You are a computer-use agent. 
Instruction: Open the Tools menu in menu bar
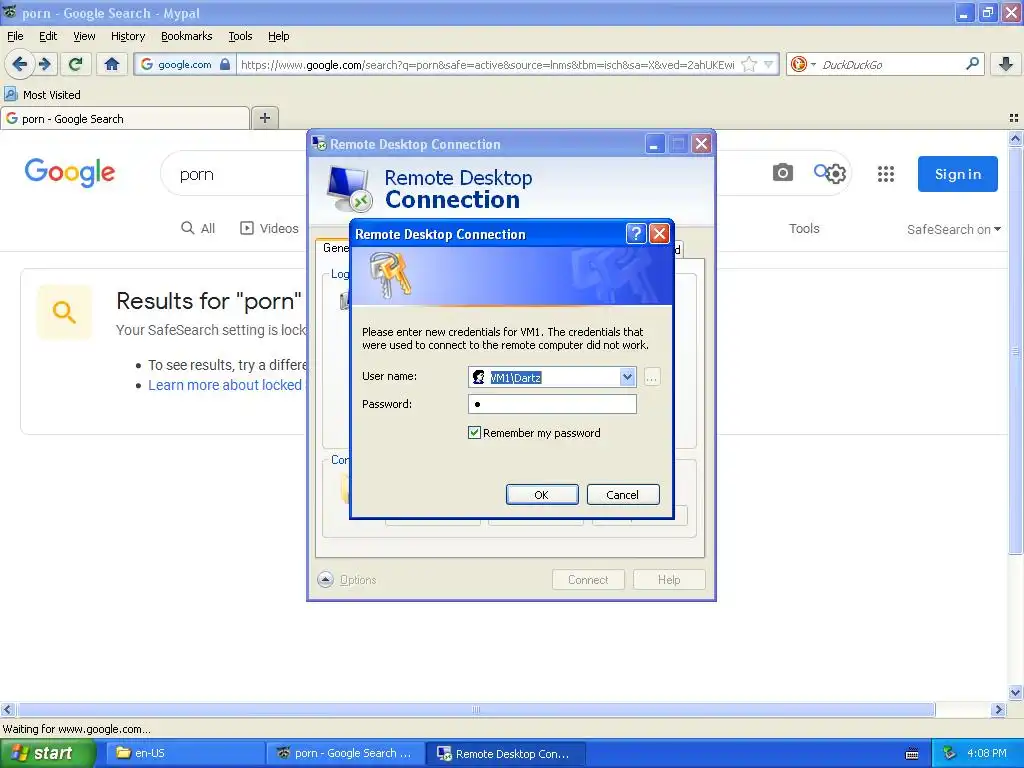(240, 36)
